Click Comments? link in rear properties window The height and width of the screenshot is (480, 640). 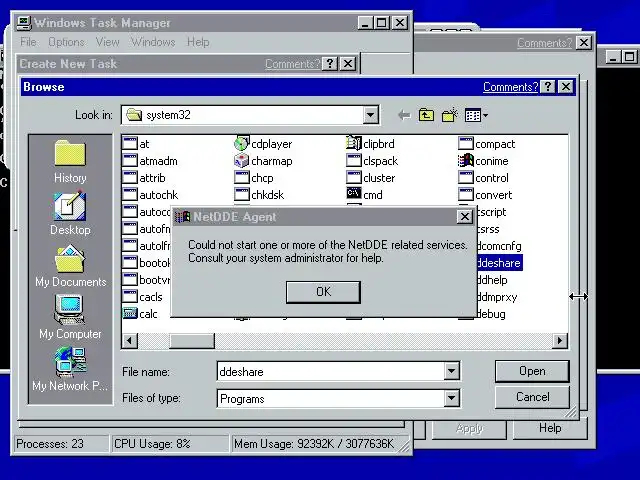click(544, 43)
